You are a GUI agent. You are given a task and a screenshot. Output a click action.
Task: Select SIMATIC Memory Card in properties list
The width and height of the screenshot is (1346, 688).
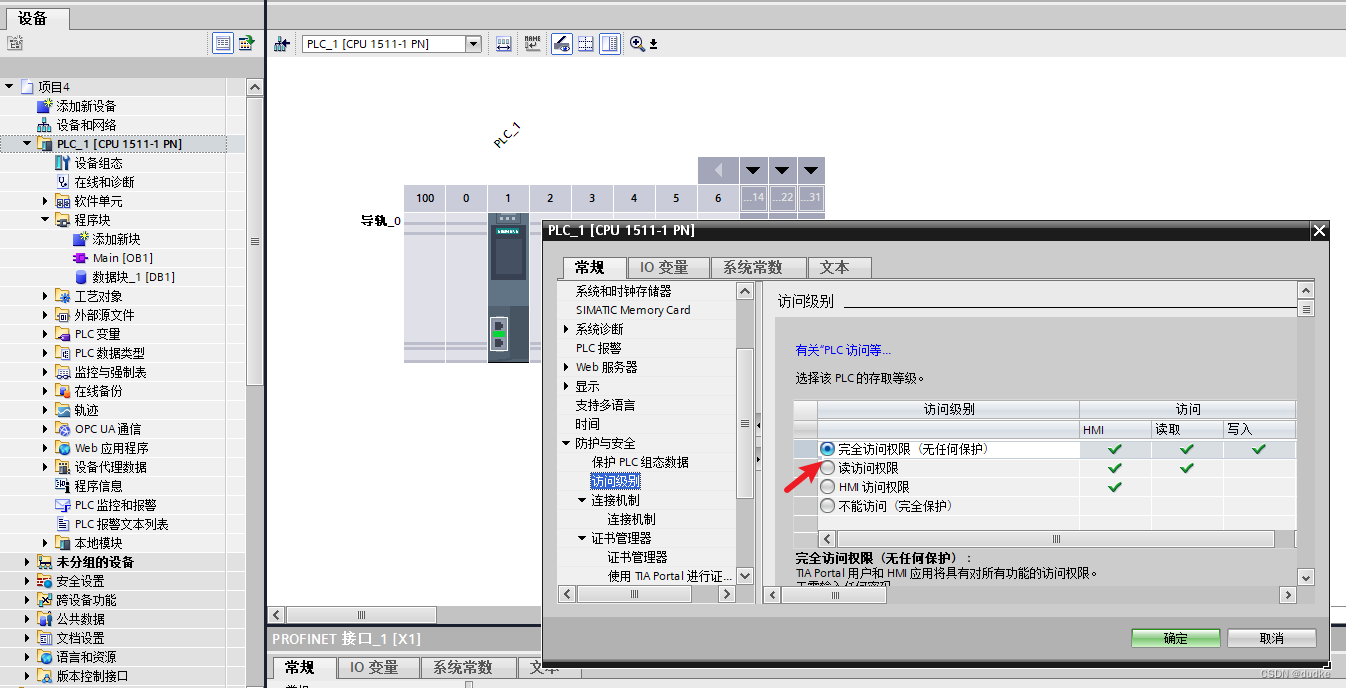pyautogui.click(x=633, y=310)
